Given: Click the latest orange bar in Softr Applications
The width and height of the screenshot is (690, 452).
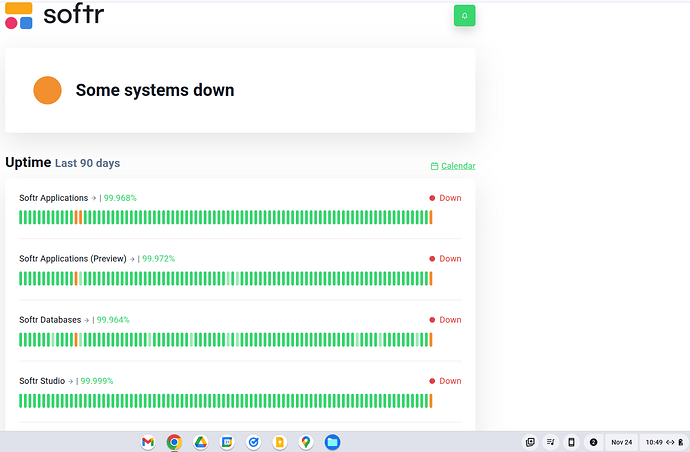Looking at the screenshot, I should tap(431, 217).
